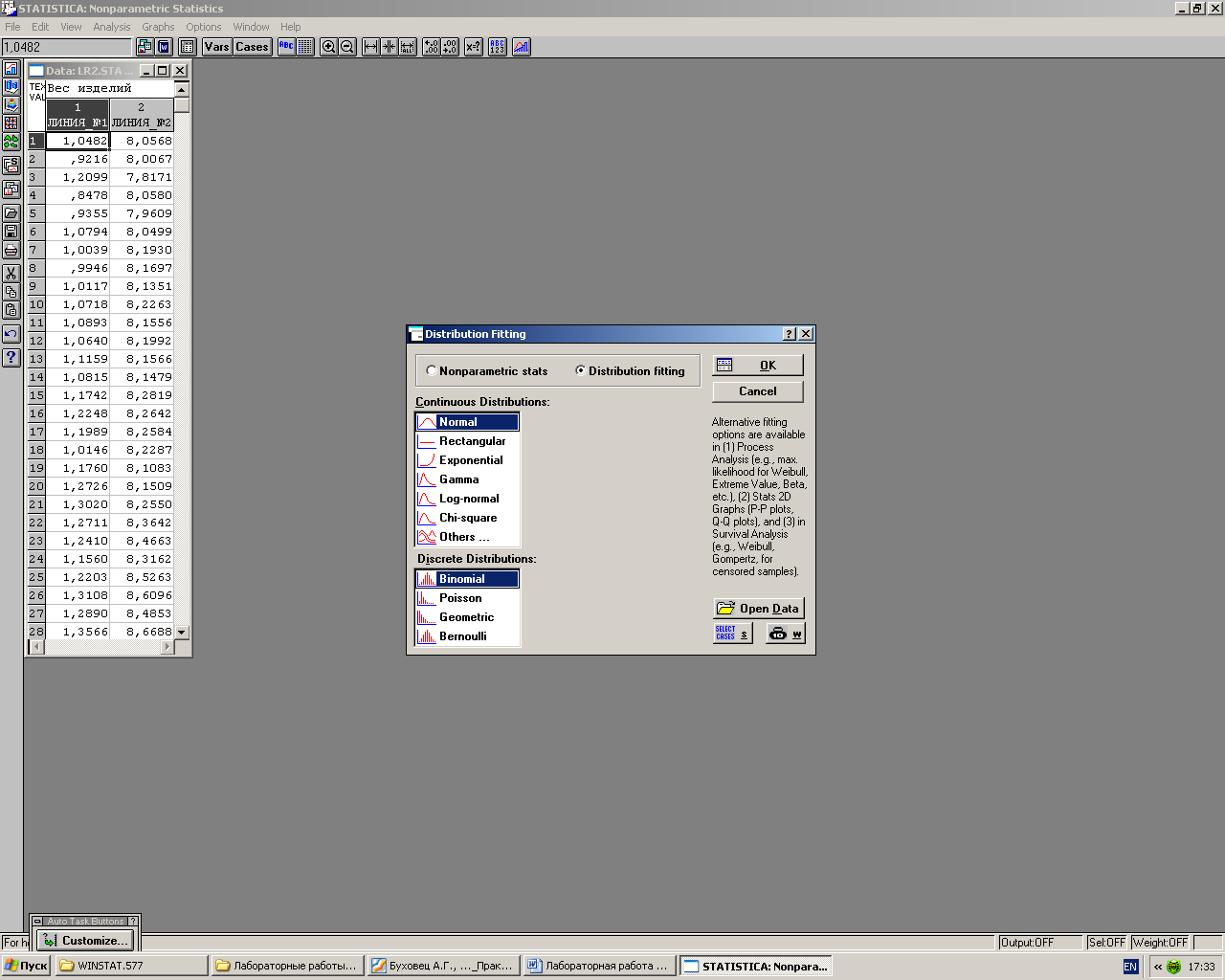The image size is (1225, 980).
Task: Open the Edit menu
Action: click(40, 27)
